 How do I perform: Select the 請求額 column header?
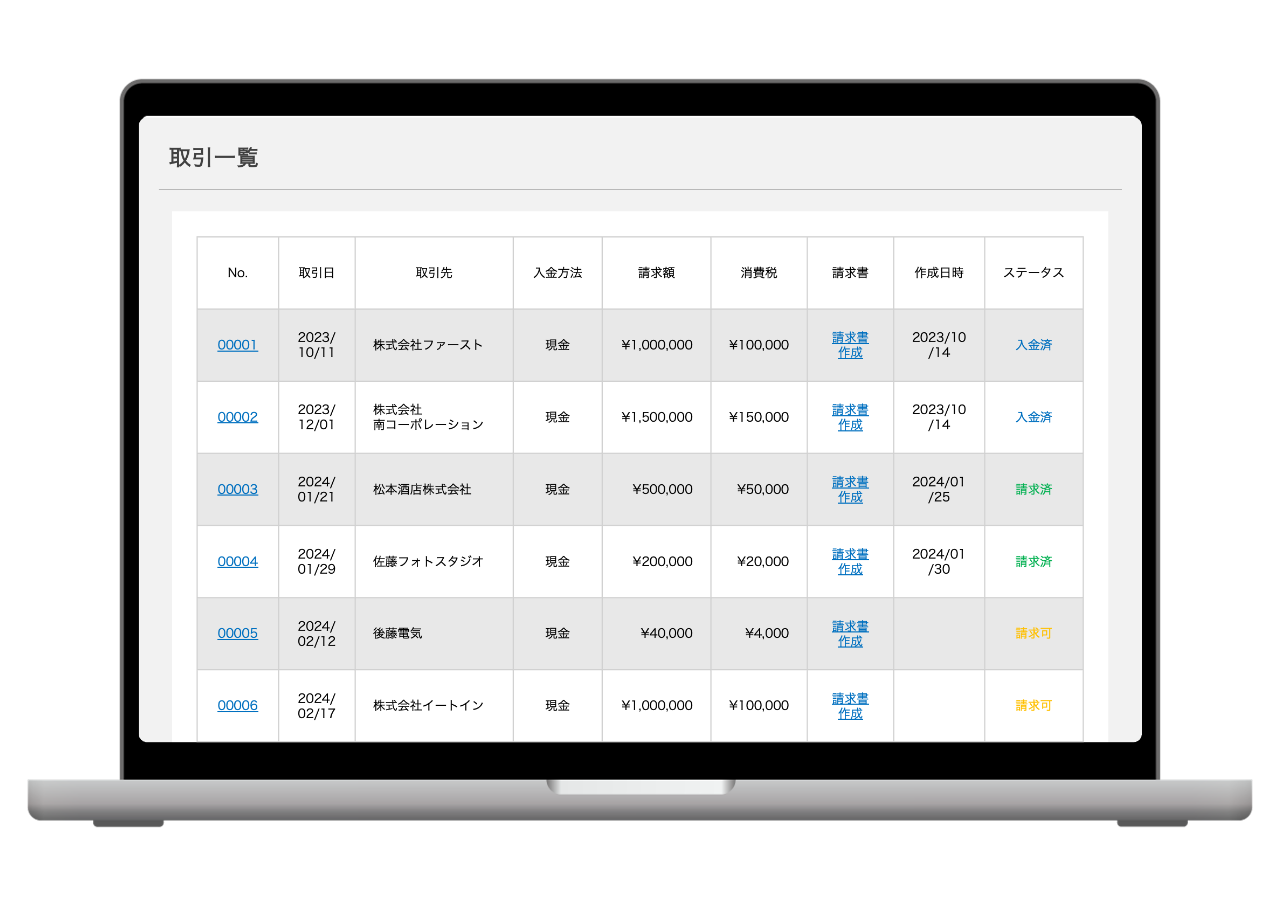656,273
